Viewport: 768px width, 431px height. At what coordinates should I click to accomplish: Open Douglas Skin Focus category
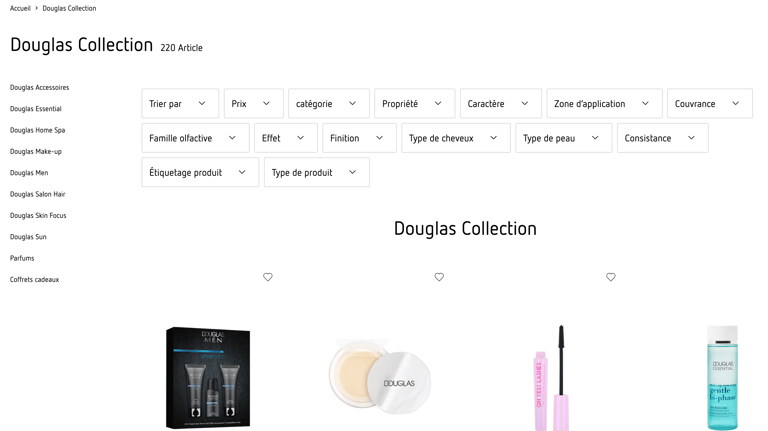pos(38,216)
